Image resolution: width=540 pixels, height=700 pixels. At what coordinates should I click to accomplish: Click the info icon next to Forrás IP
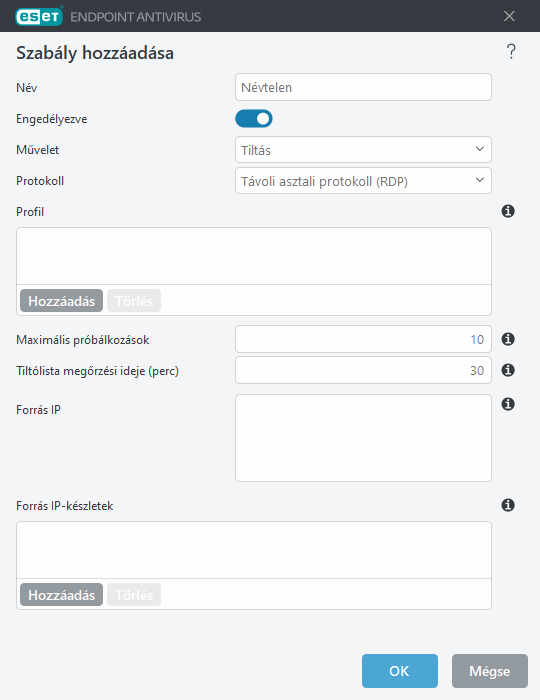(x=508, y=404)
